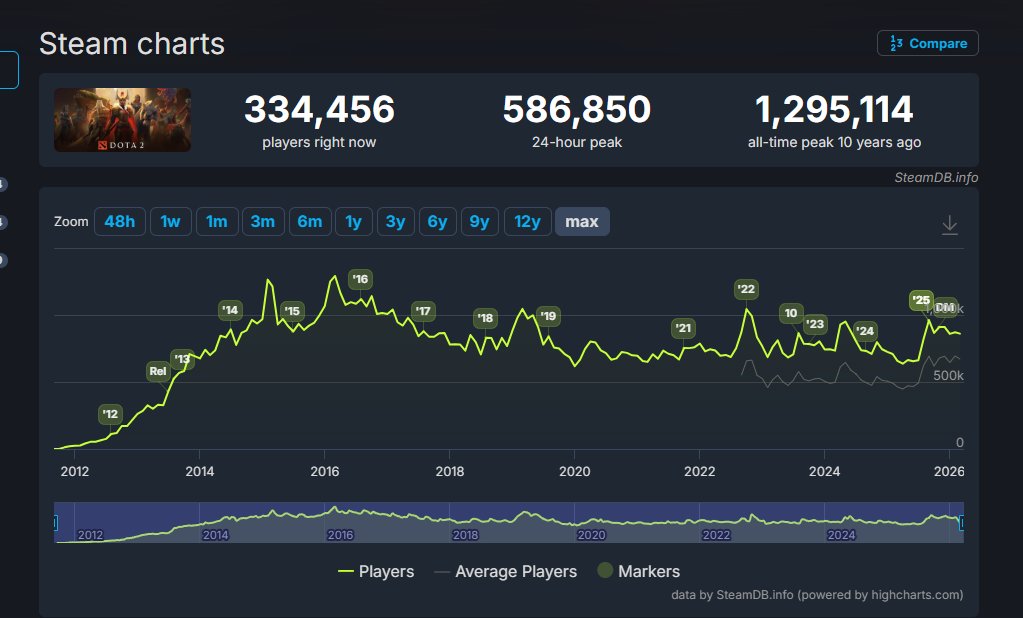This screenshot has width=1023, height=618.
Task: Click the Rel chart marker
Action: [x=158, y=371]
